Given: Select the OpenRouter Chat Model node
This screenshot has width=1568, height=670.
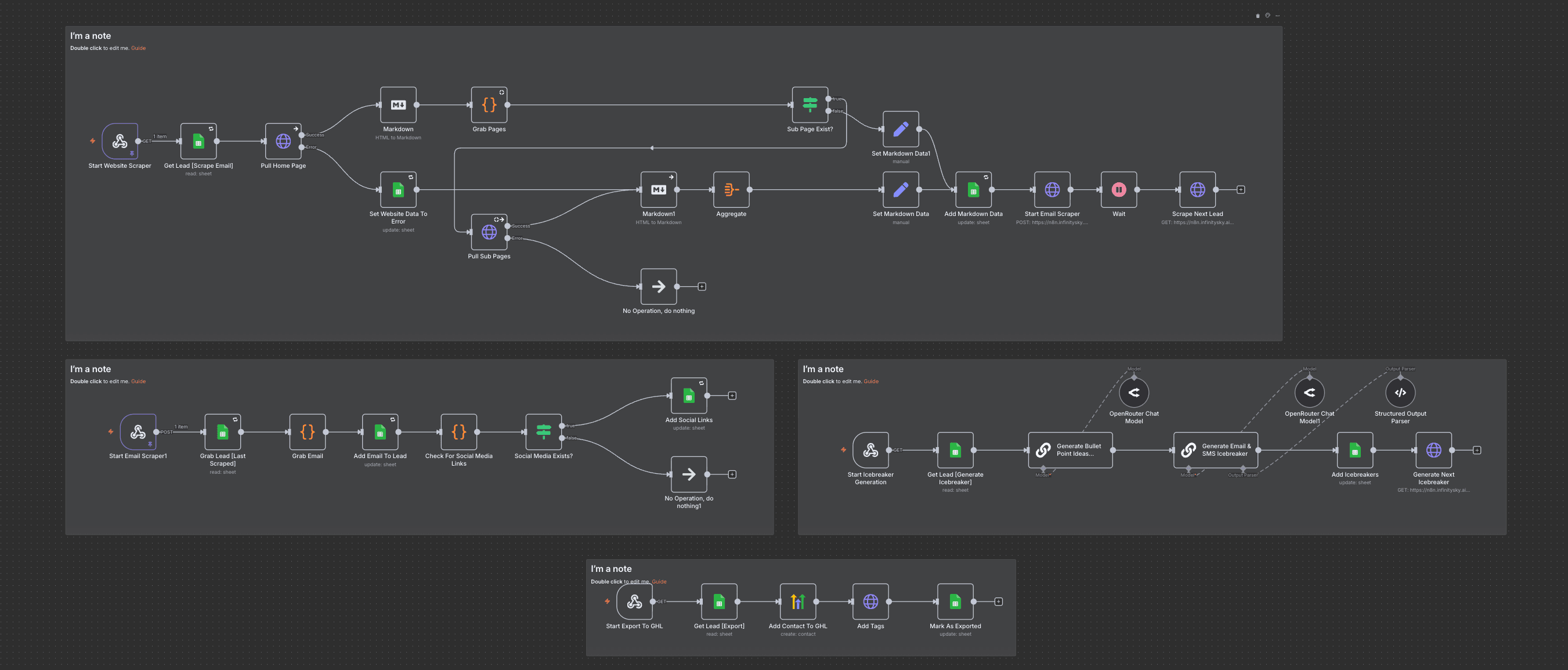Looking at the screenshot, I should click(1133, 393).
